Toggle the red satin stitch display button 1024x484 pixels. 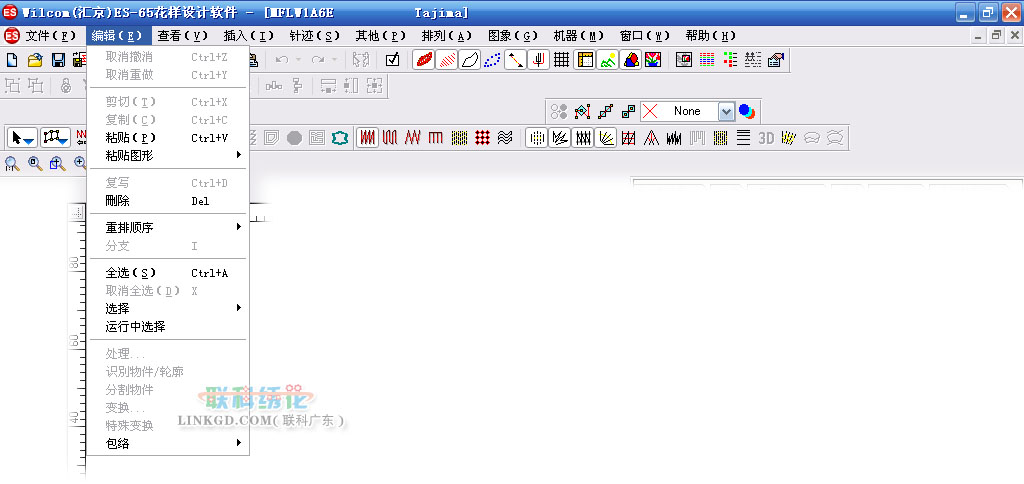pos(424,60)
